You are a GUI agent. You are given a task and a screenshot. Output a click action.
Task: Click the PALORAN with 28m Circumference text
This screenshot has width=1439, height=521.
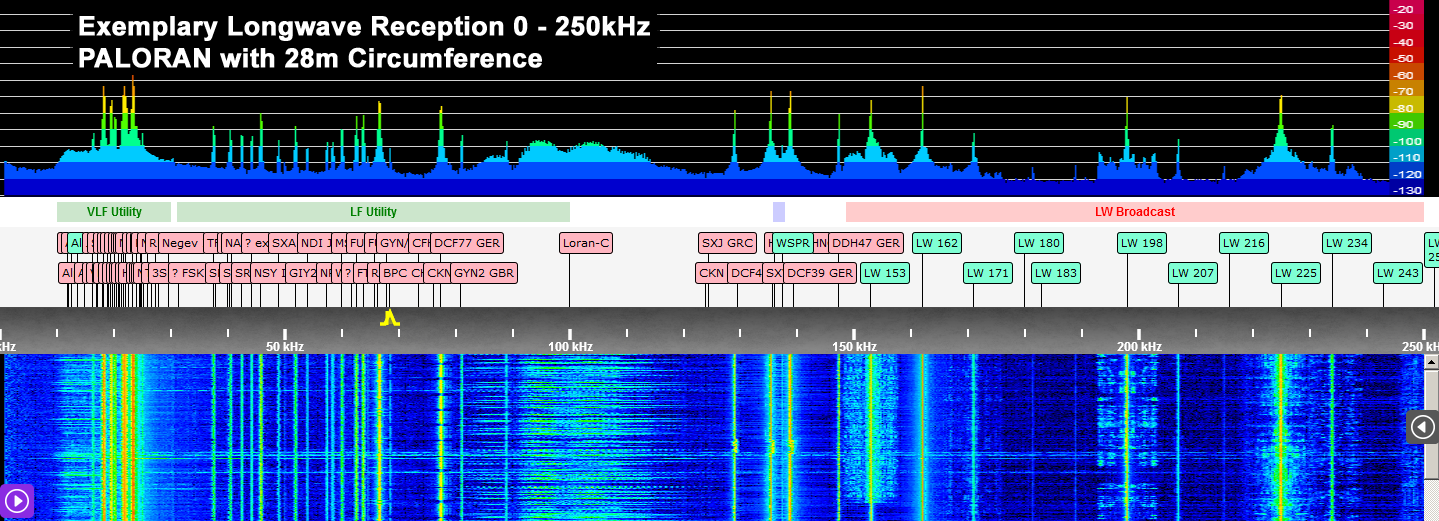(x=311, y=58)
